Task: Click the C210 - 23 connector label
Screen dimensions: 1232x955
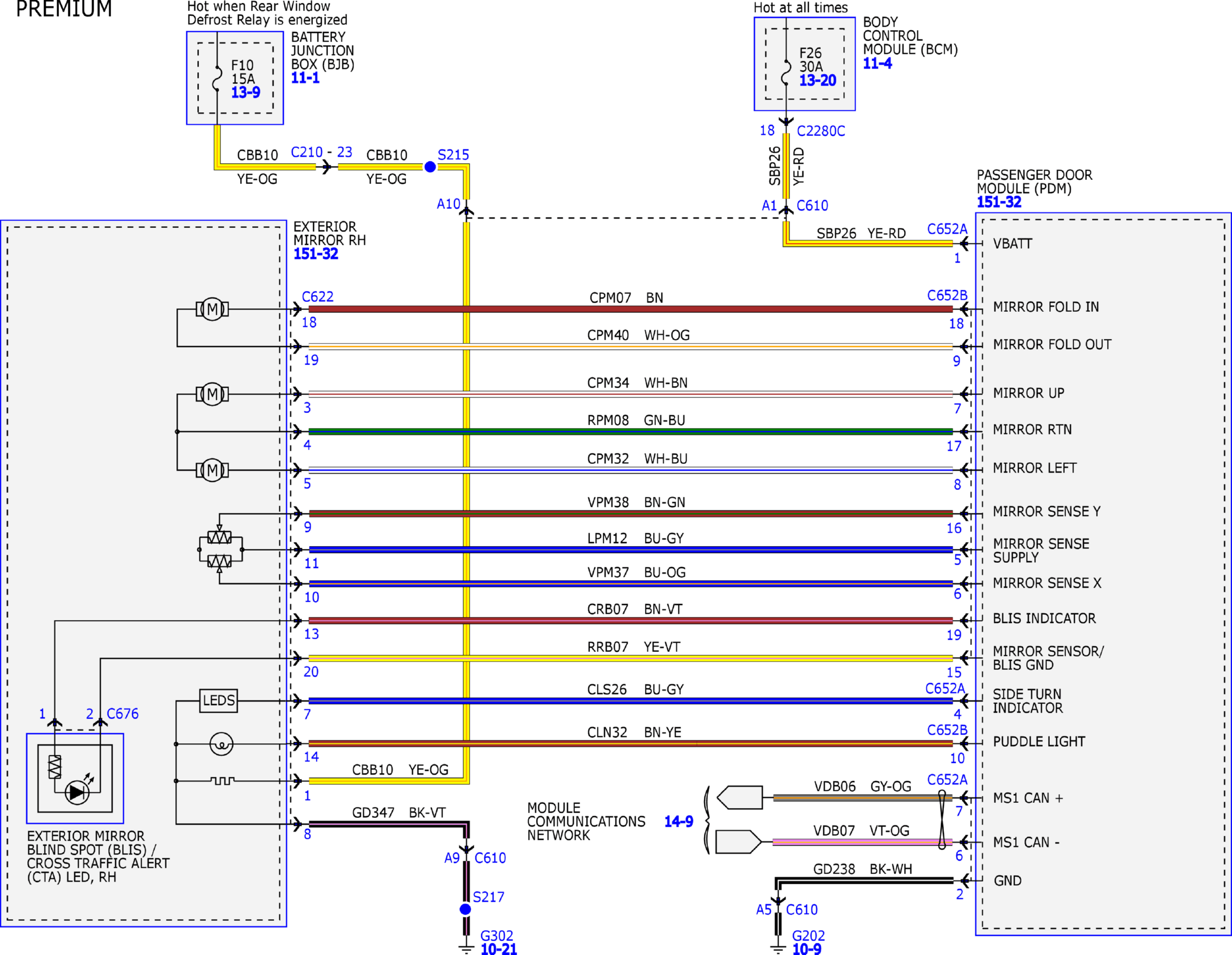Action: point(322,152)
